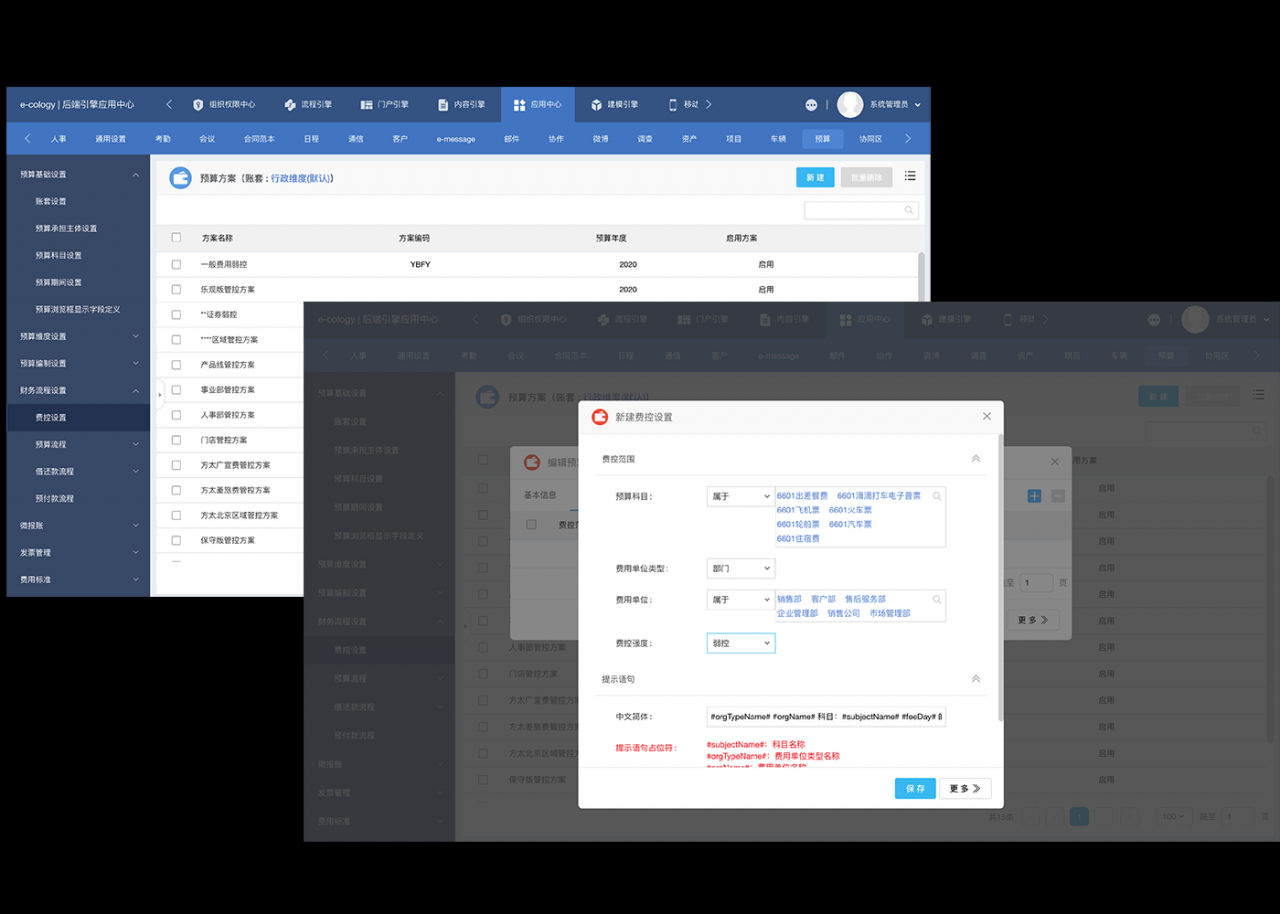Screen dimensions: 1280x914
Task: Close the 新建费控设置 dialog
Action: tap(986, 417)
